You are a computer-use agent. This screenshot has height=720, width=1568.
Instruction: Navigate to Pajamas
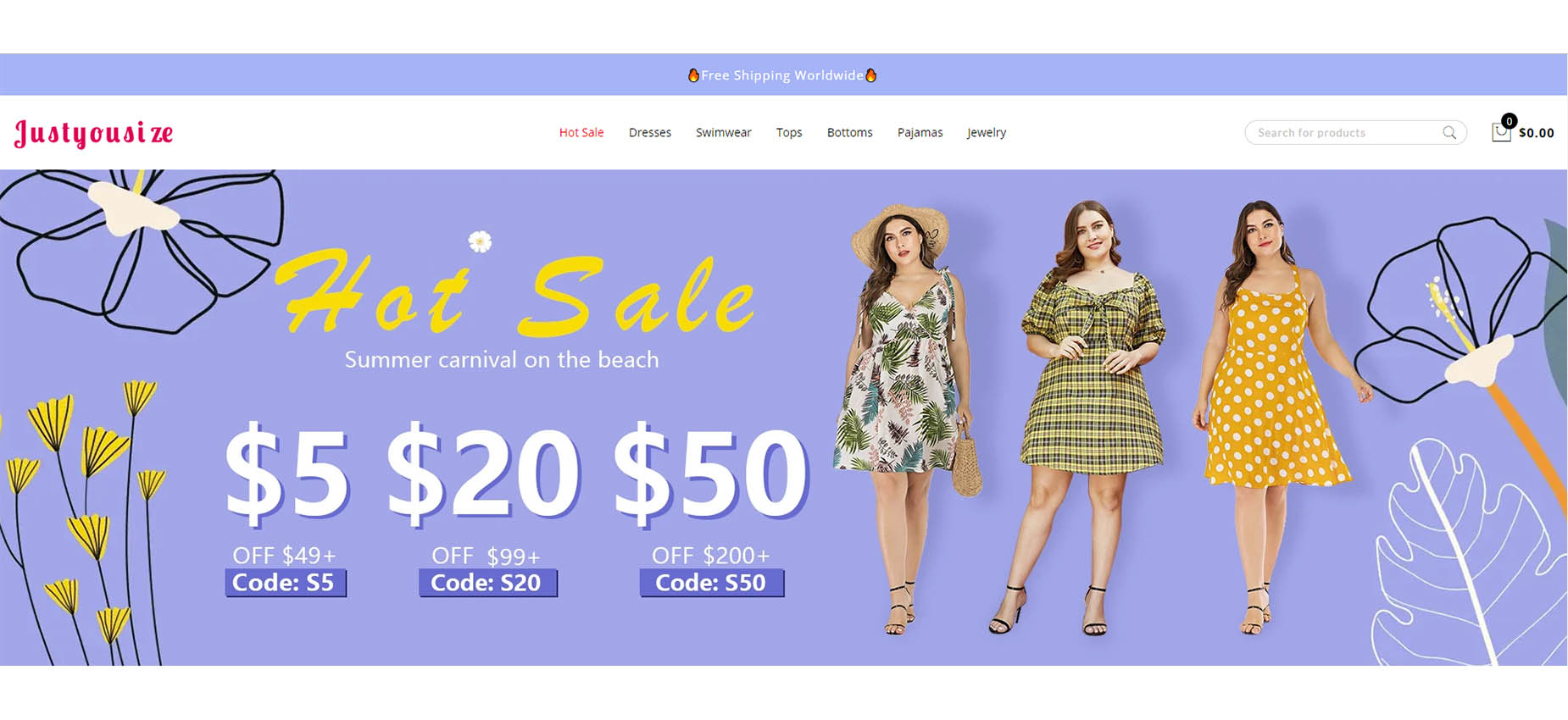tap(920, 133)
